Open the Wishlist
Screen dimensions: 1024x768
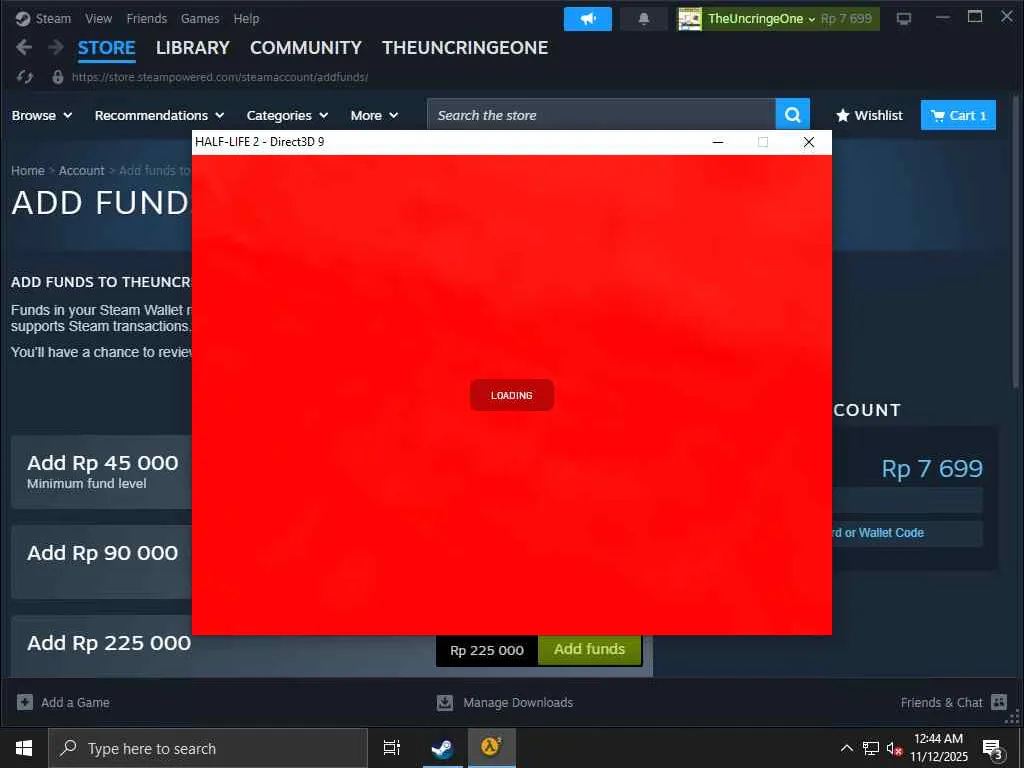click(869, 116)
